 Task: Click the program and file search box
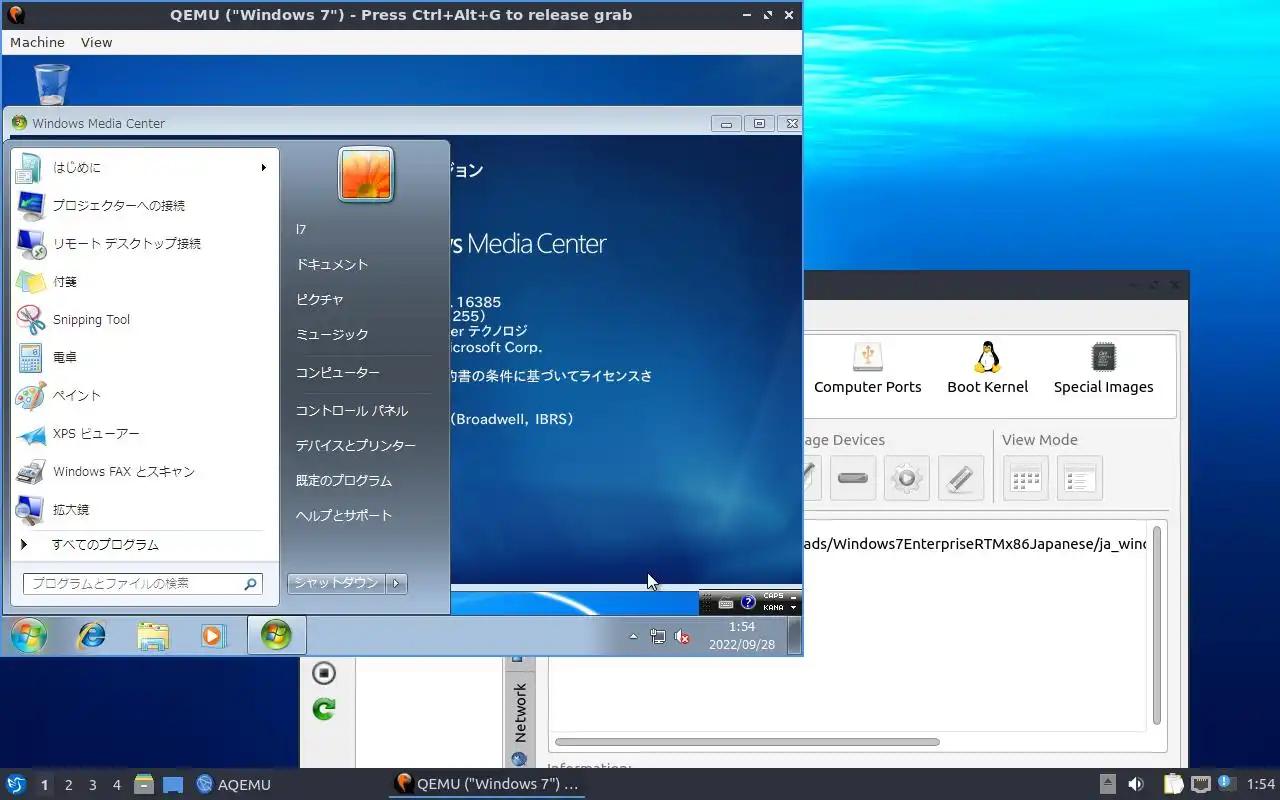point(142,583)
